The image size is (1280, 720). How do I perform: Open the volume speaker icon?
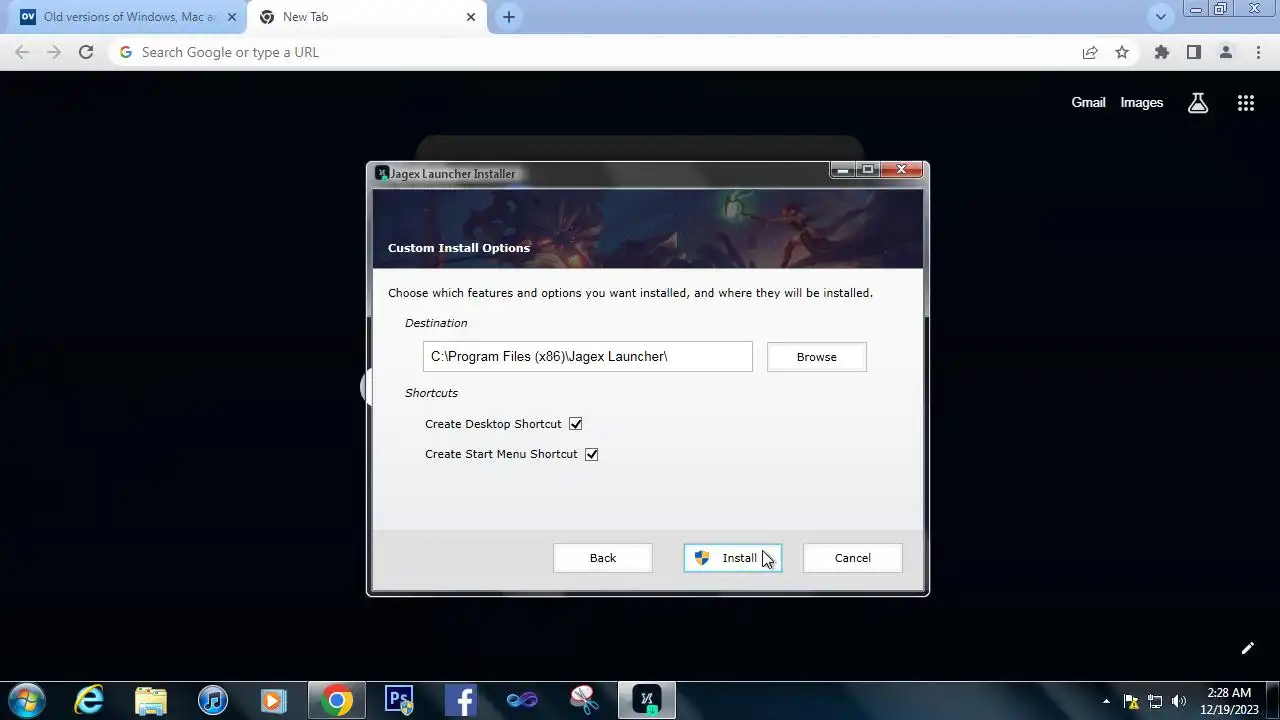pyautogui.click(x=1179, y=701)
